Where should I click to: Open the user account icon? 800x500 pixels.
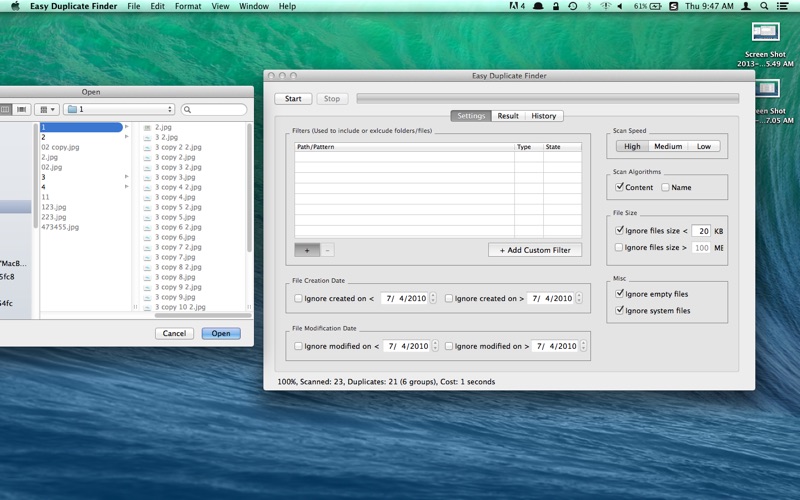coord(745,6)
